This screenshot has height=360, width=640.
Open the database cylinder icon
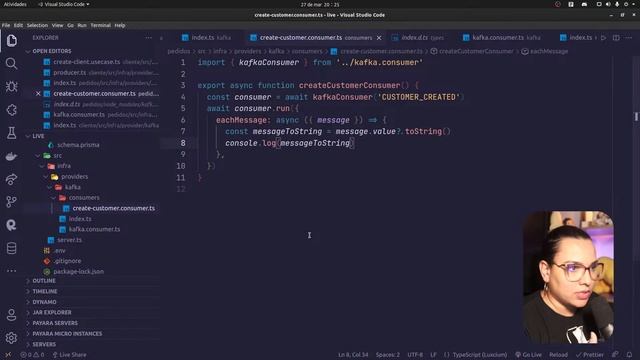(11, 248)
